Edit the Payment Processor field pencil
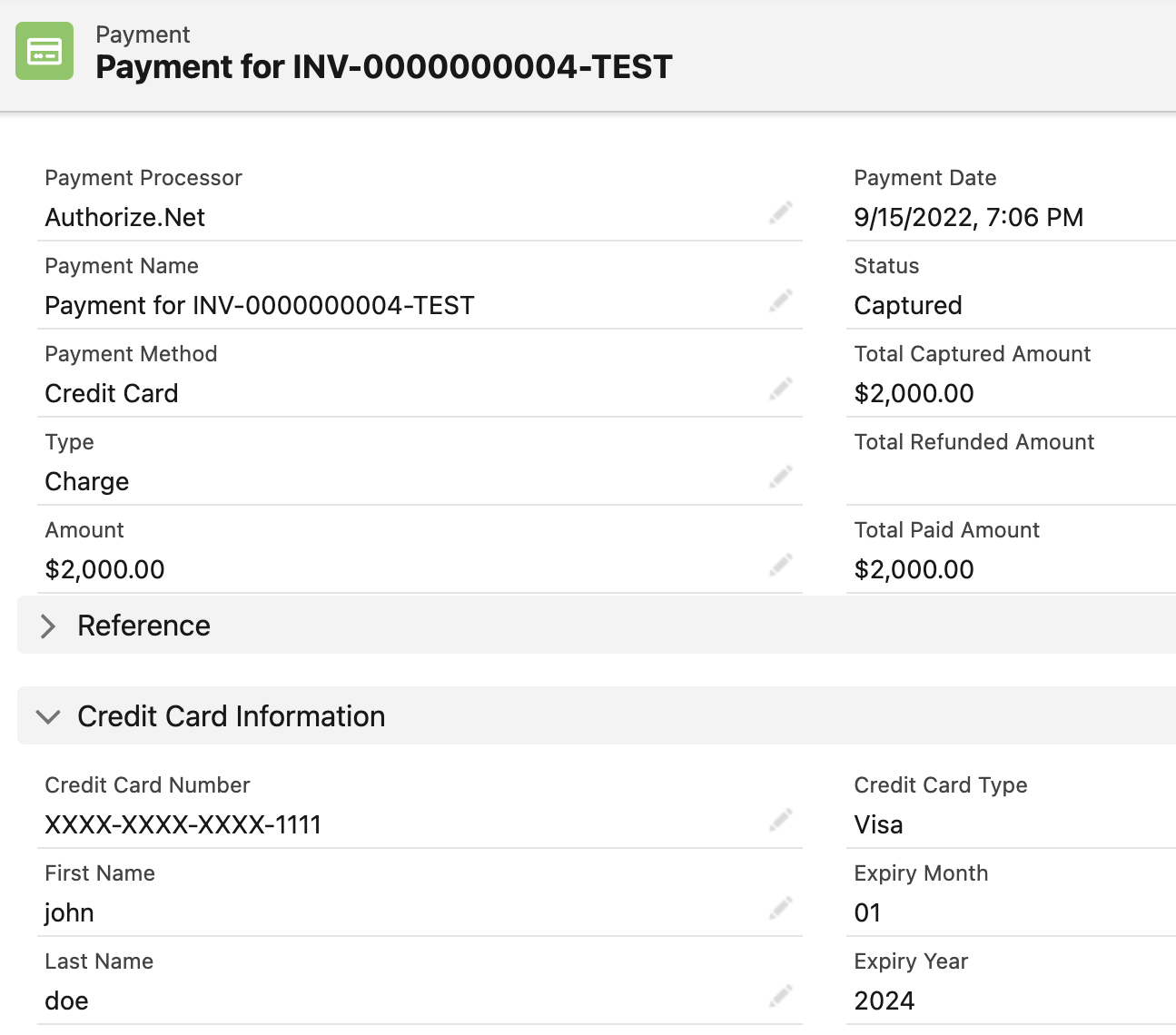 tap(780, 212)
